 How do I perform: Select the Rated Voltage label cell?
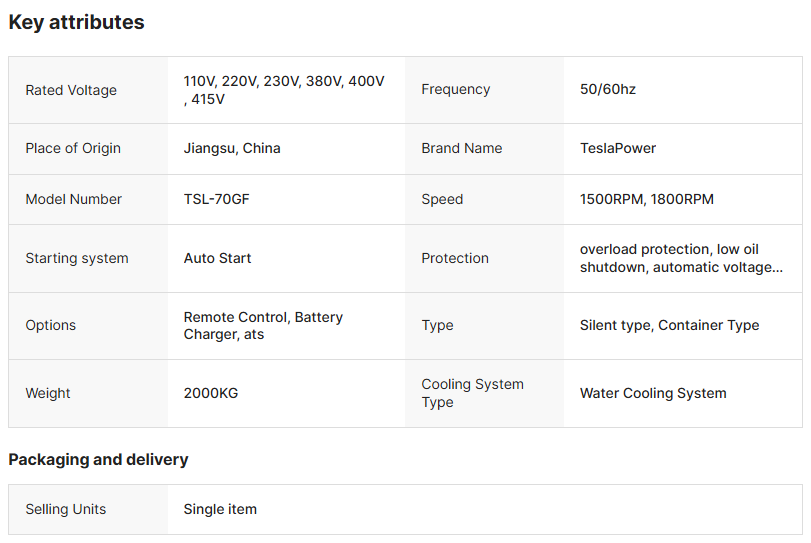tap(88, 90)
